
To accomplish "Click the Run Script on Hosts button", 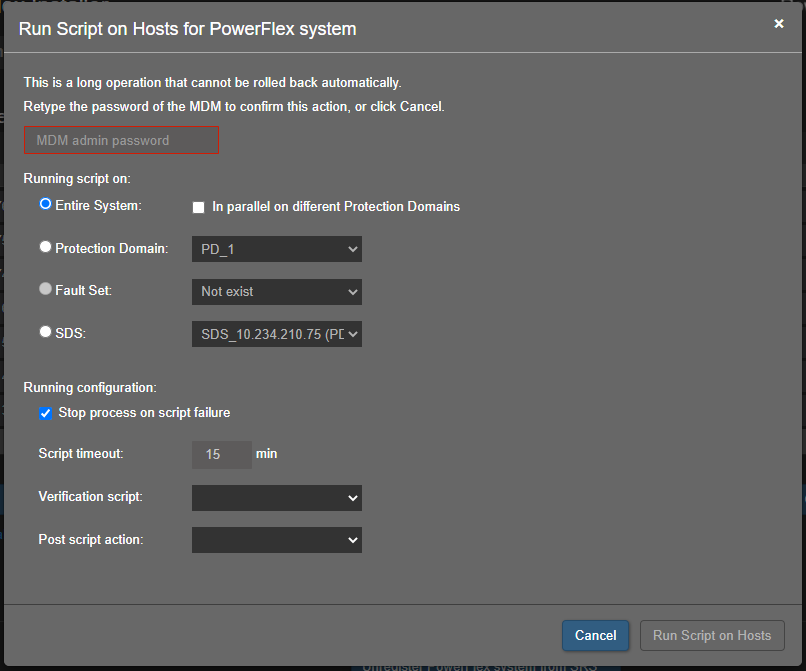I will pos(712,635).
